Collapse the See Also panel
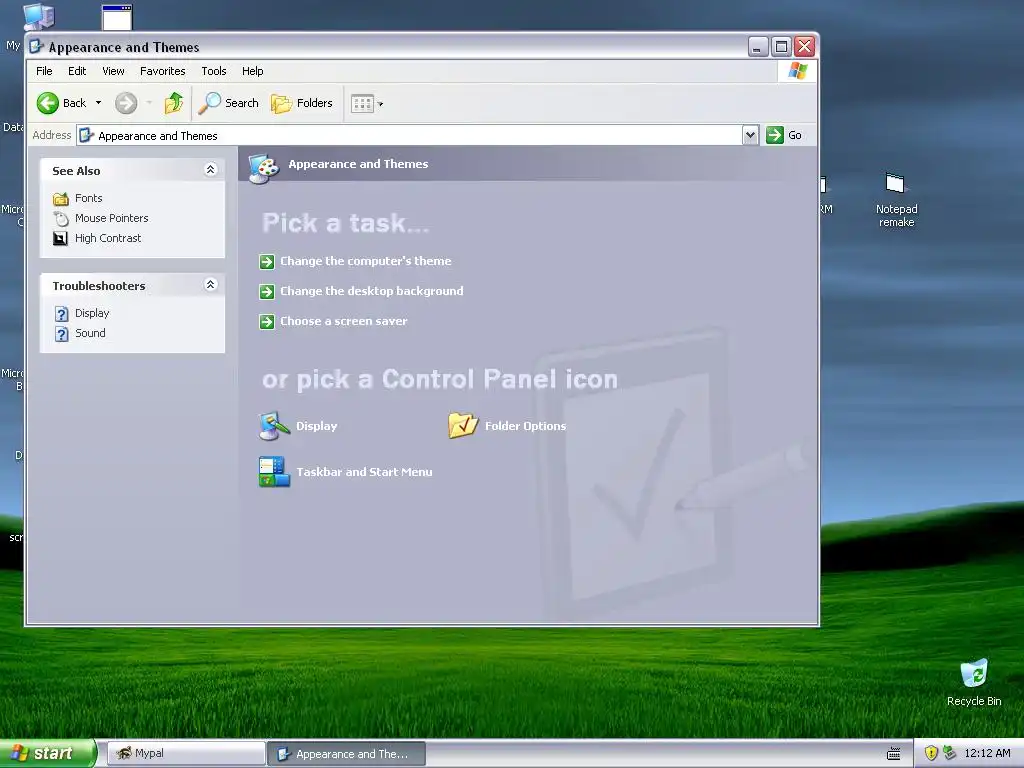1024x768 pixels. coord(210,170)
